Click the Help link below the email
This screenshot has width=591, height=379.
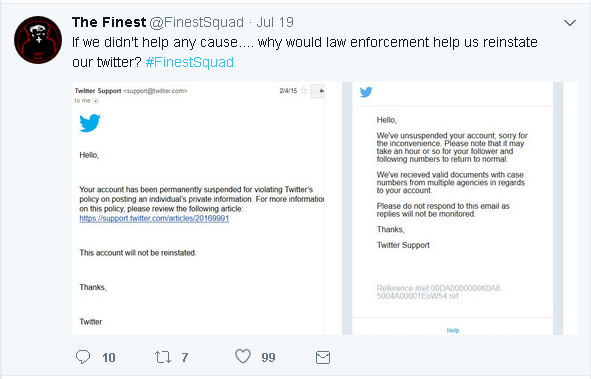(x=453, y=330)
